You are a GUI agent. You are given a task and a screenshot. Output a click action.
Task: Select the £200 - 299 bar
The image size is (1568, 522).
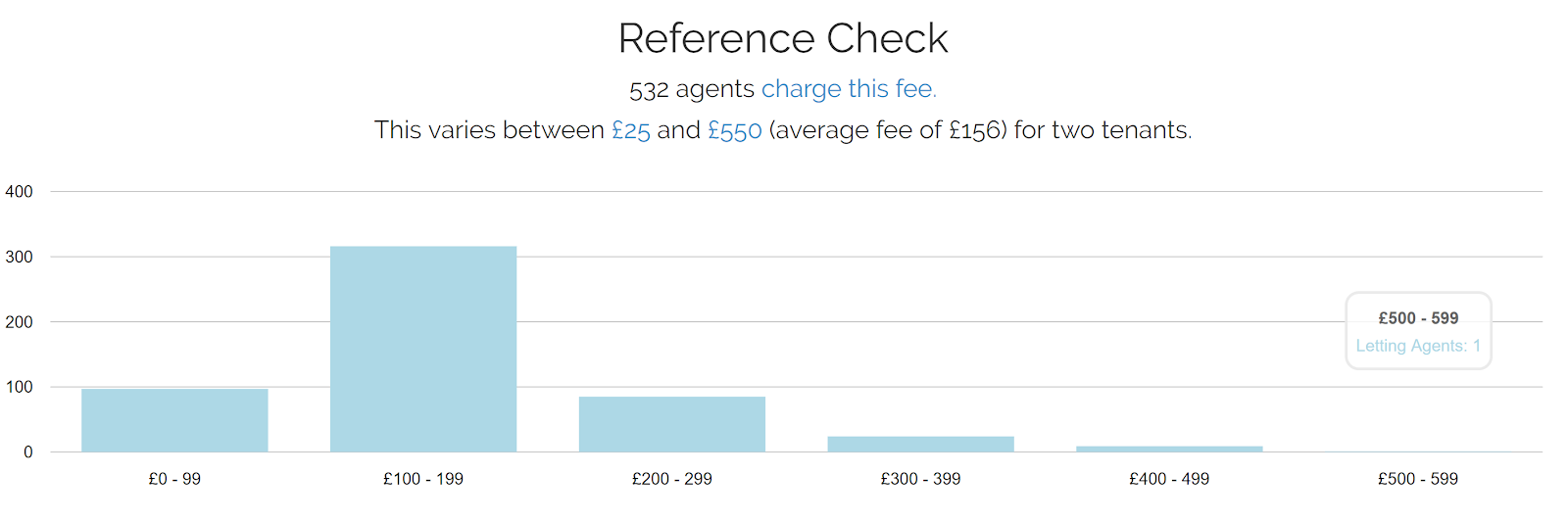pyautogui.click(x=672, y=424)
